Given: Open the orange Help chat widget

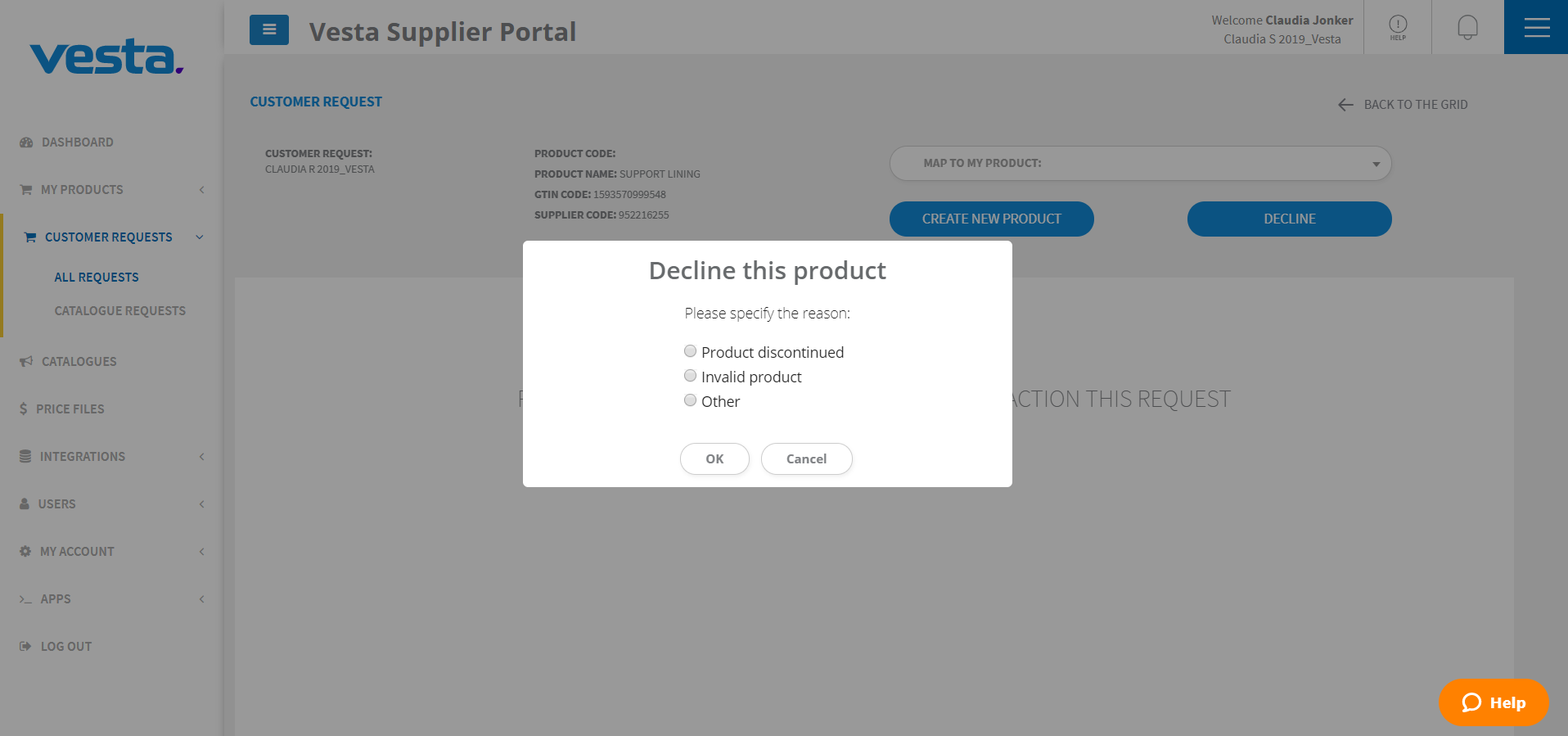Looking at the screenshot, I should pyautogui.click(x=1494, y=702).
